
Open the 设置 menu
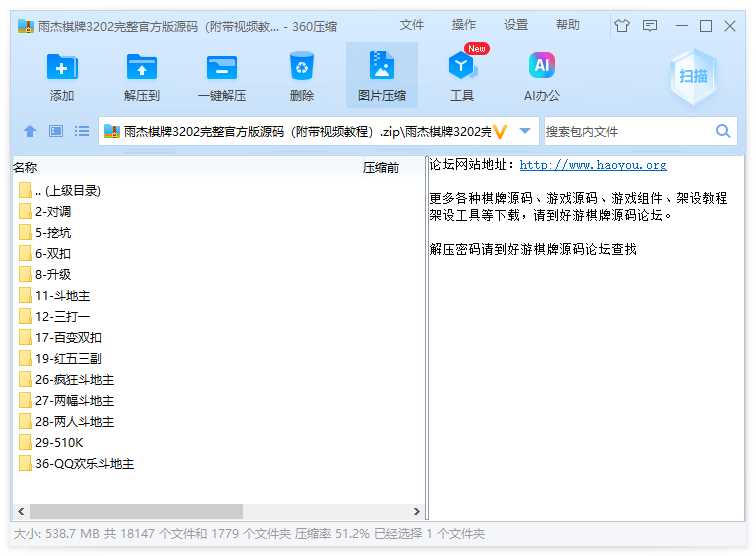[x=516, y=25]
